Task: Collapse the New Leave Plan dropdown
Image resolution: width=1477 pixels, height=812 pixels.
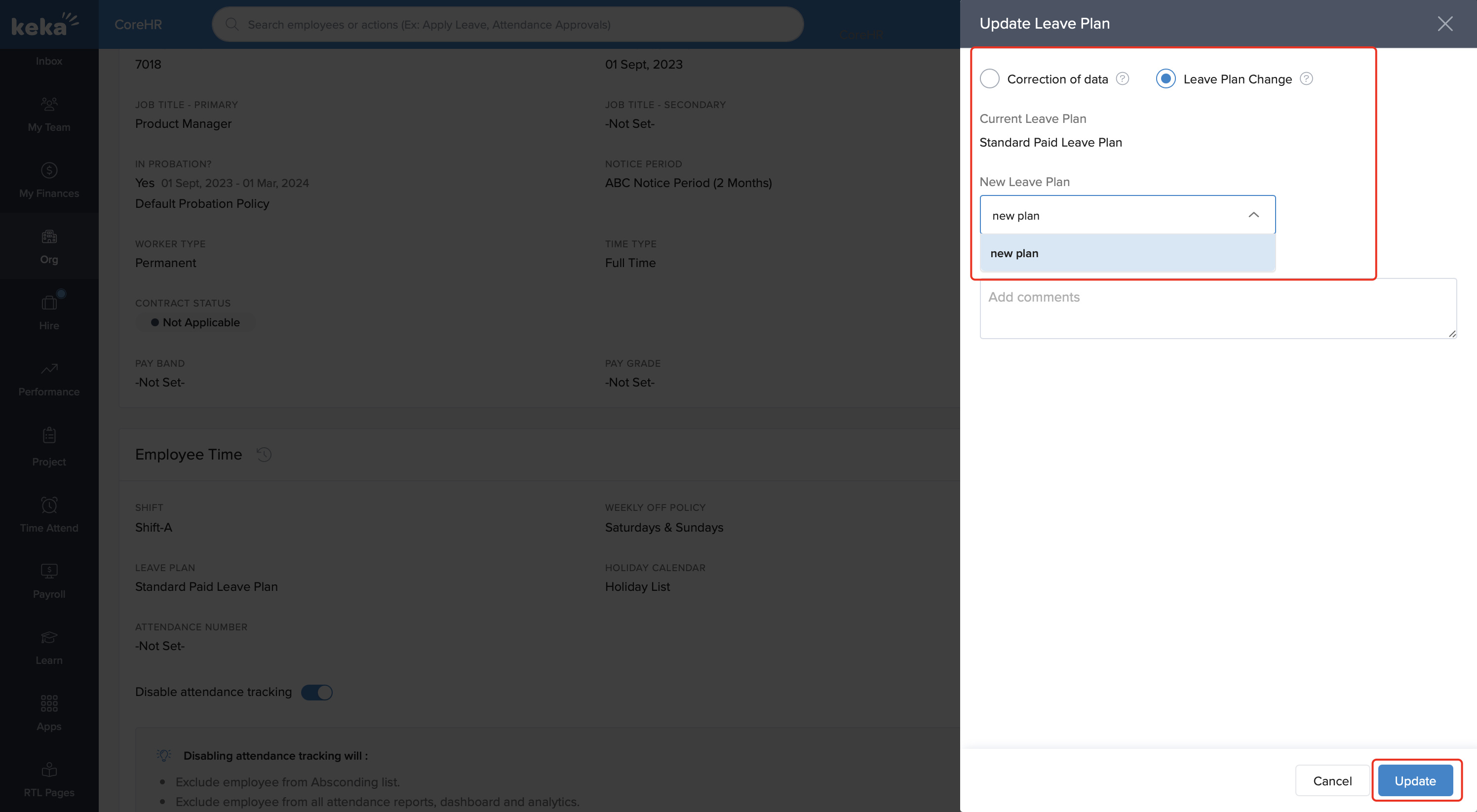Action: click(1253, 215)
